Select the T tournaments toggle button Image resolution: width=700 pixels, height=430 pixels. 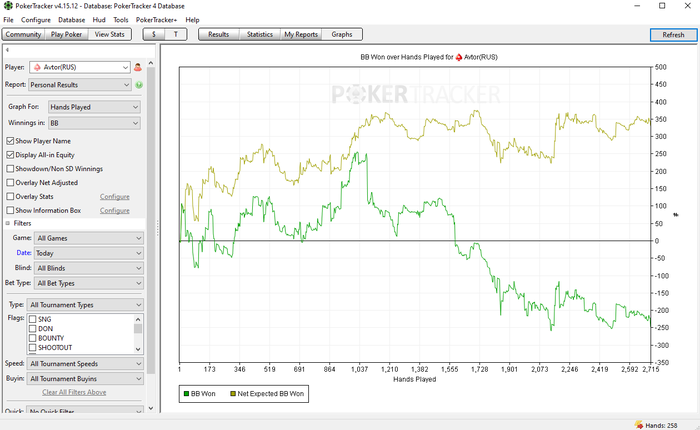(x=175, y=34)
